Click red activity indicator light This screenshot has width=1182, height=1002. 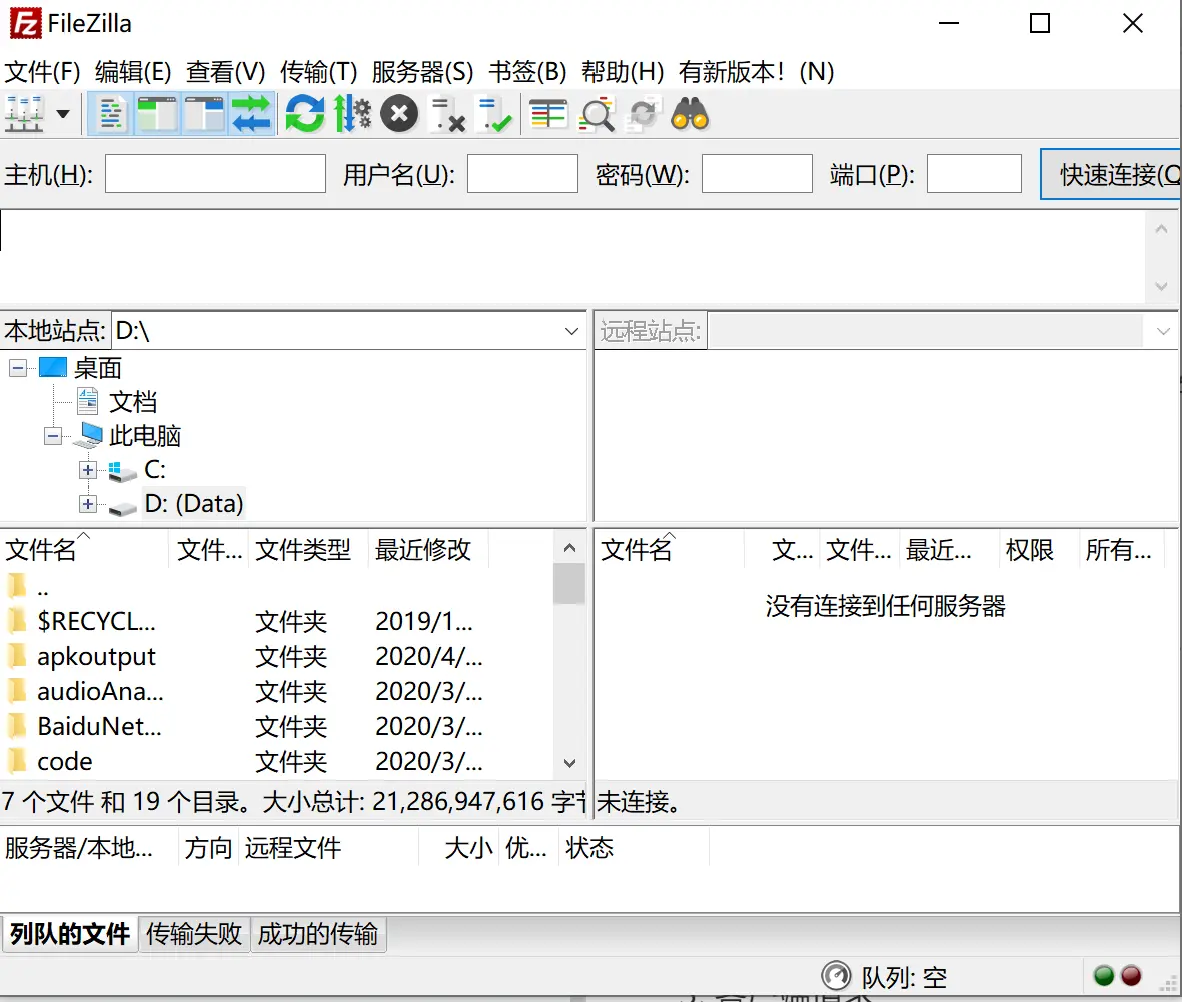[1131, 976]
